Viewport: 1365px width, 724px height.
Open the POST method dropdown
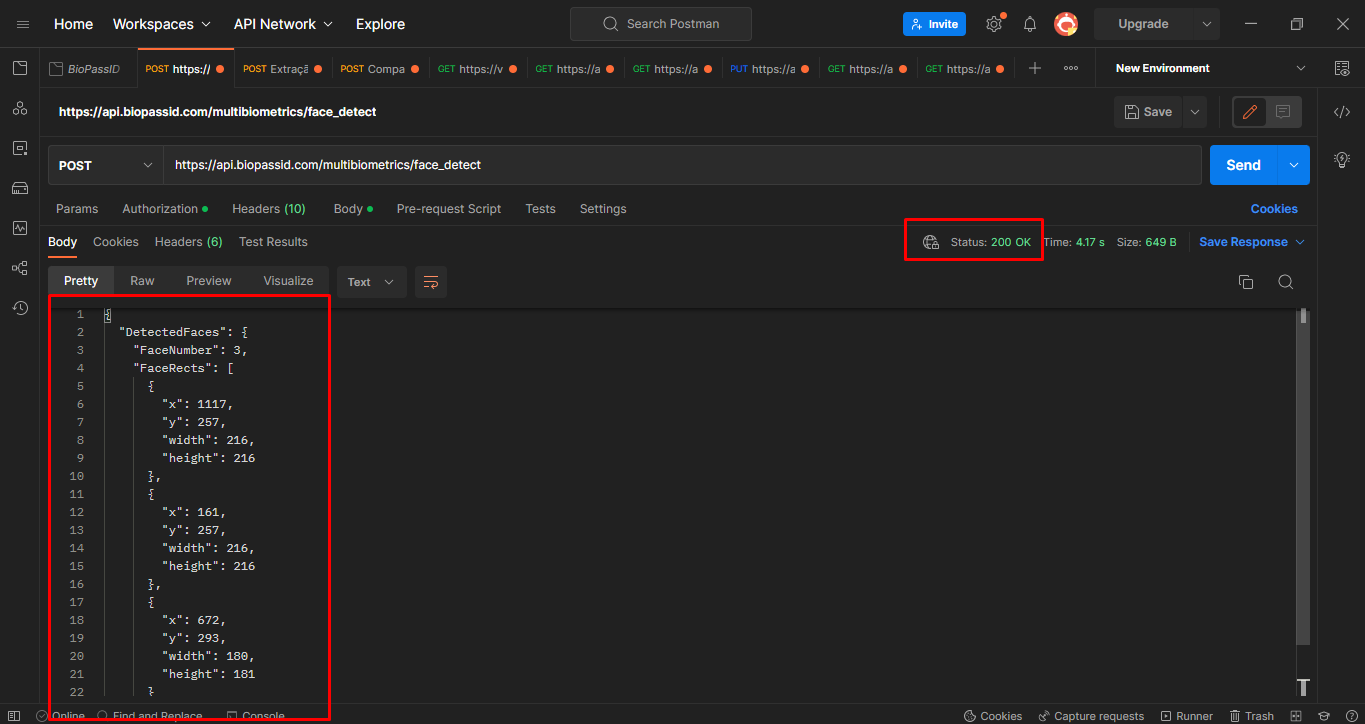tap(105, 165)
